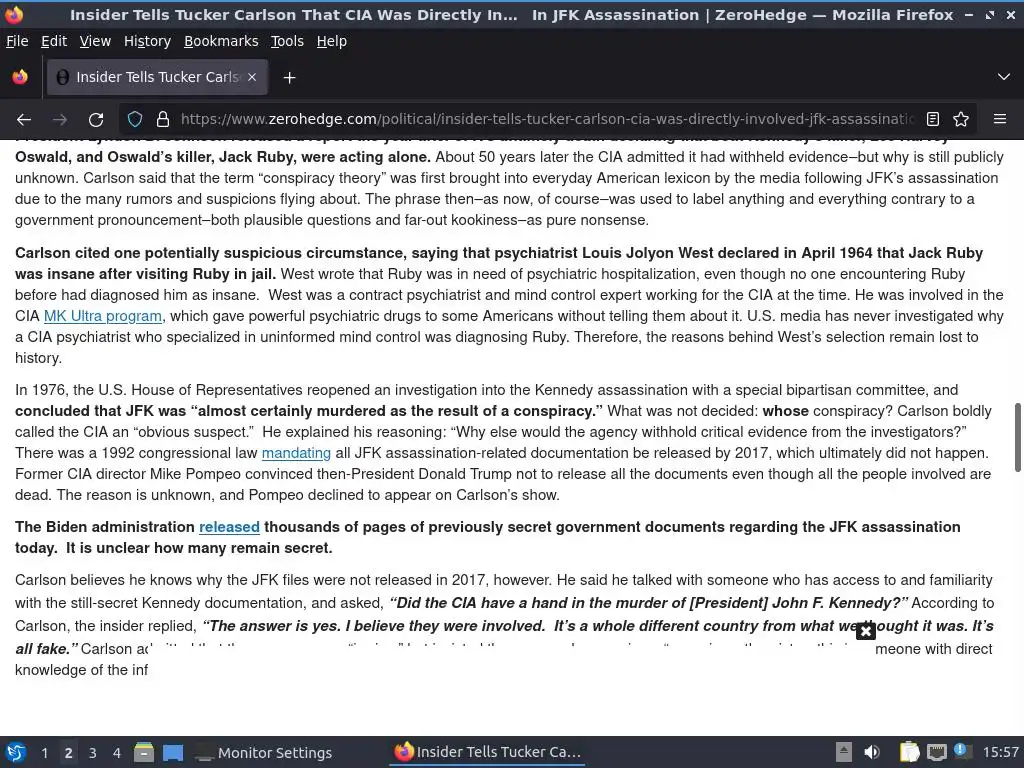Dismiss the overlay using the black X button
This screenshot has height=768, width=1024.
[x=865, y=631]
